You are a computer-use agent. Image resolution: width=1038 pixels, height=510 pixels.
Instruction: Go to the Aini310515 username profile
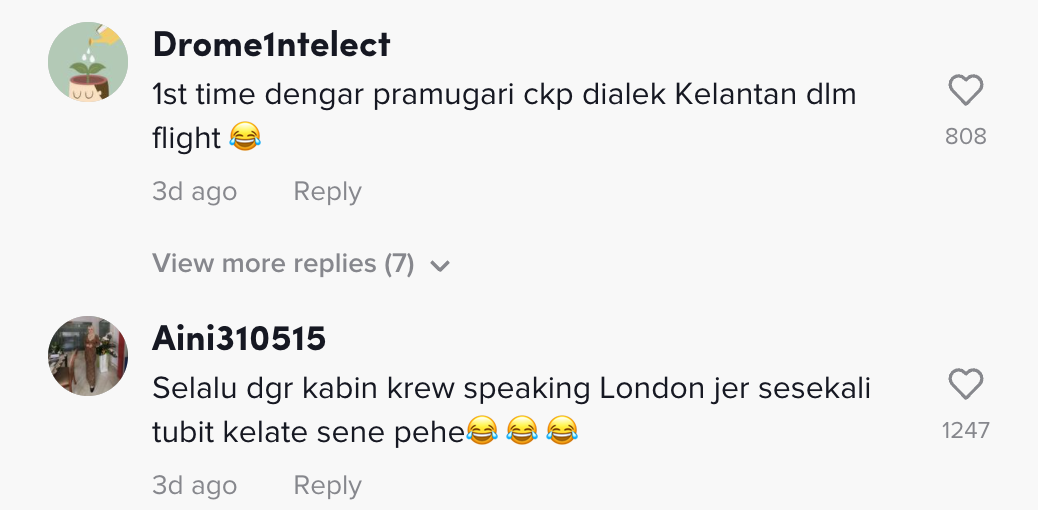click(239, 339)
